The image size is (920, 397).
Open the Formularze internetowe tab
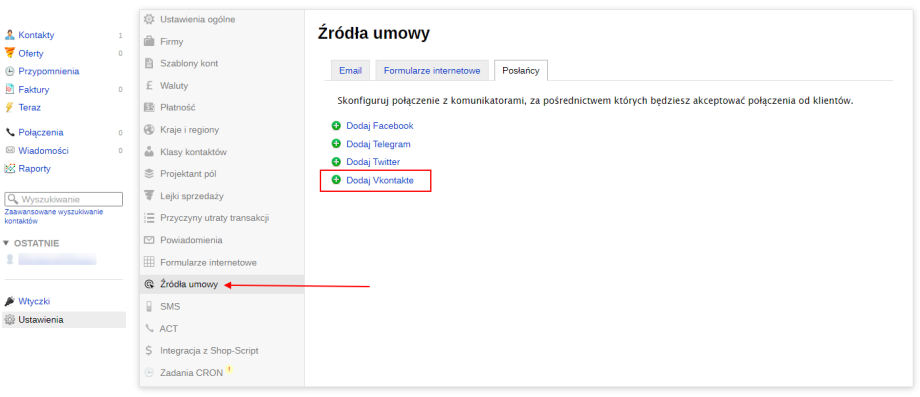coord(432,71)
